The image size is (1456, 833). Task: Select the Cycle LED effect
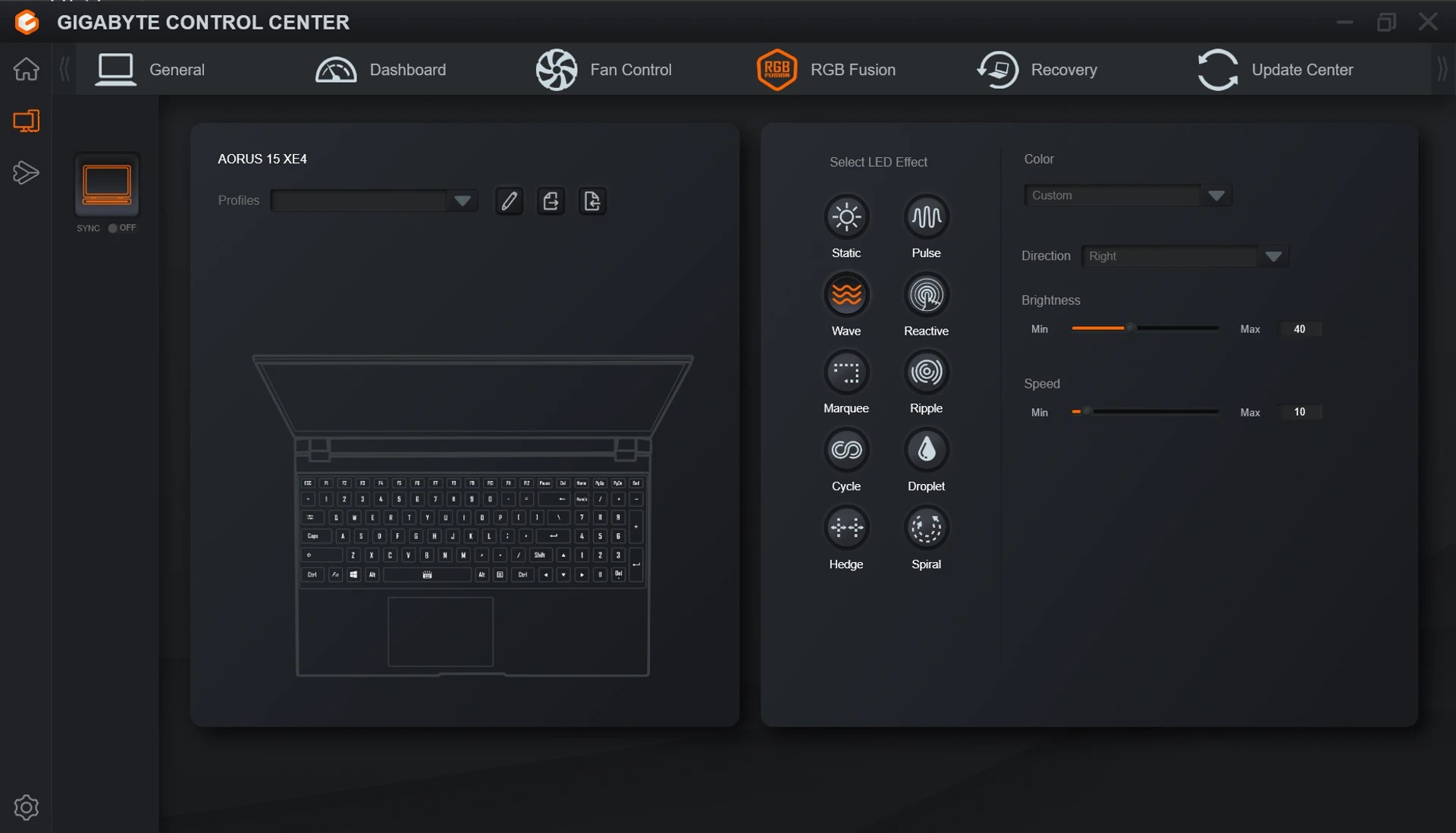pyautogui.click(x=846, y=449)
